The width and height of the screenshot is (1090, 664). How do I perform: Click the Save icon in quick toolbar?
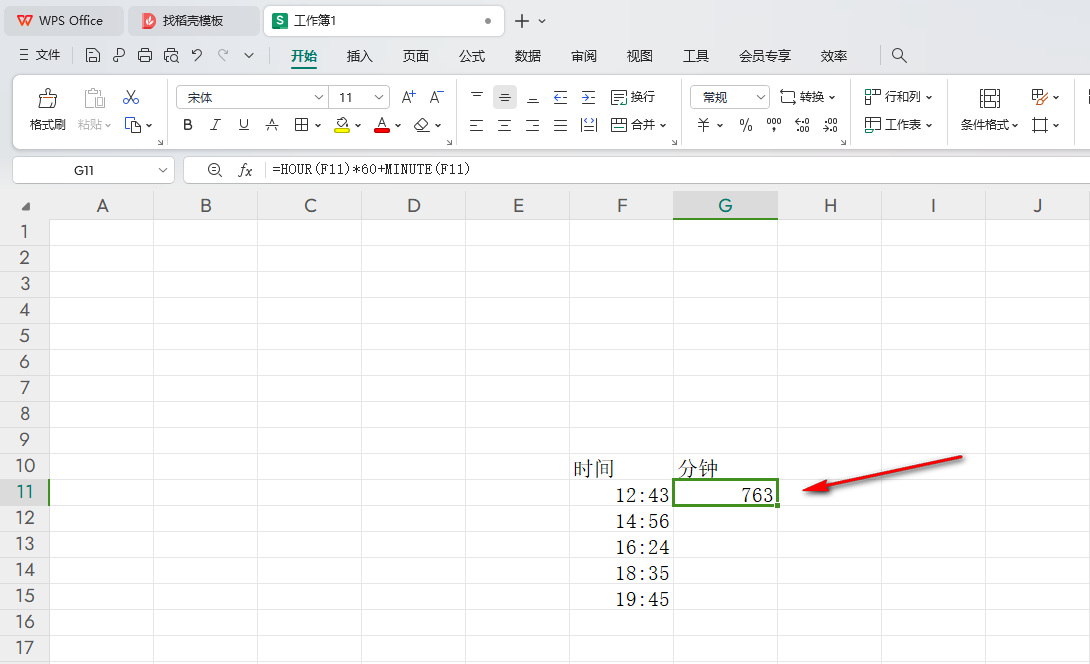pyautogui.click(x=93, y=55)
